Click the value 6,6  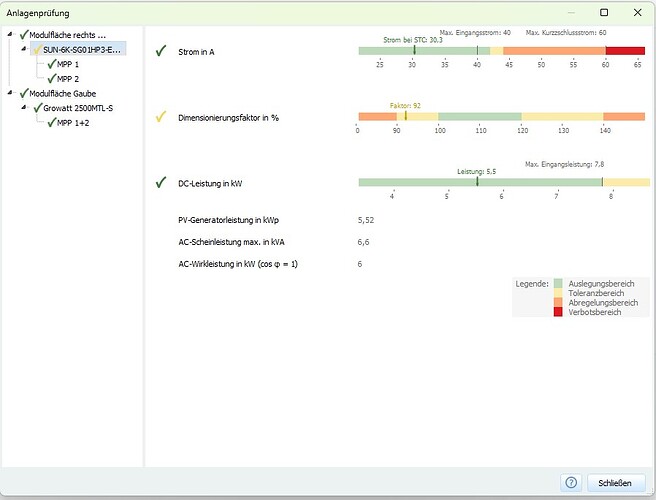pyautogui.click(x=364, y=242)
